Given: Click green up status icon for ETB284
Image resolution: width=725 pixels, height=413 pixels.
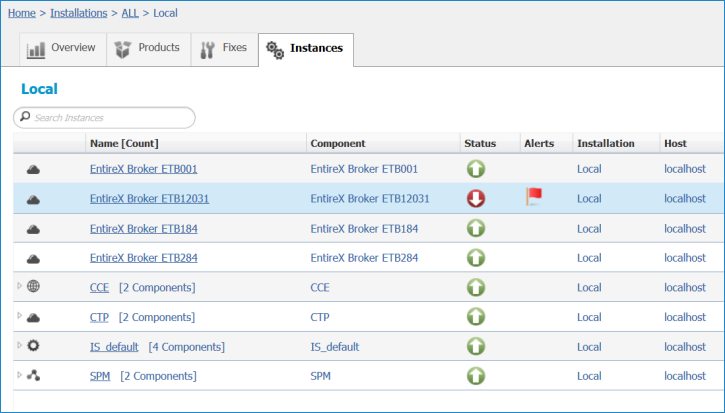Looking at the screenshot, I should pos(476,258).
